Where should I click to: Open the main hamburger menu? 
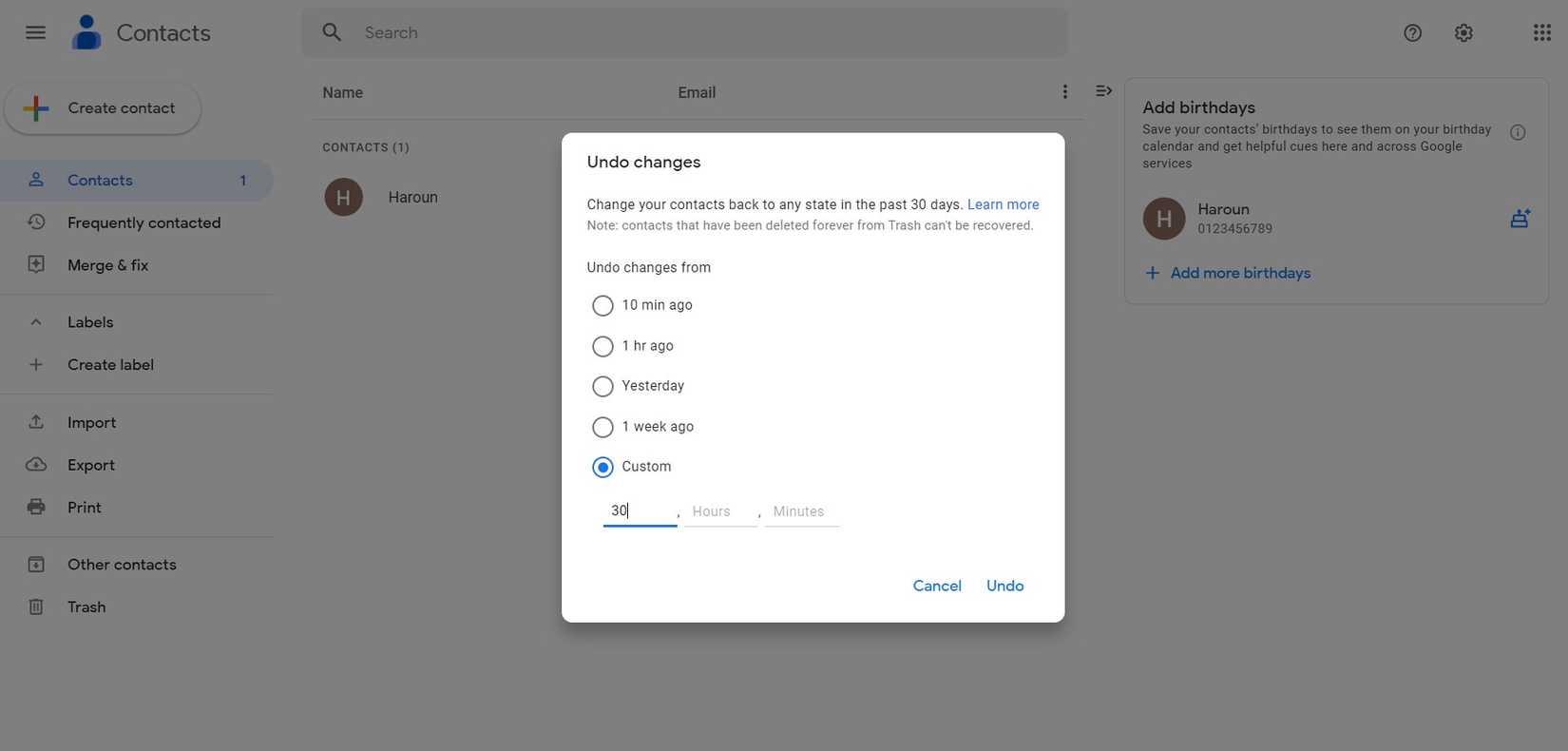click(x=35, y=32)
